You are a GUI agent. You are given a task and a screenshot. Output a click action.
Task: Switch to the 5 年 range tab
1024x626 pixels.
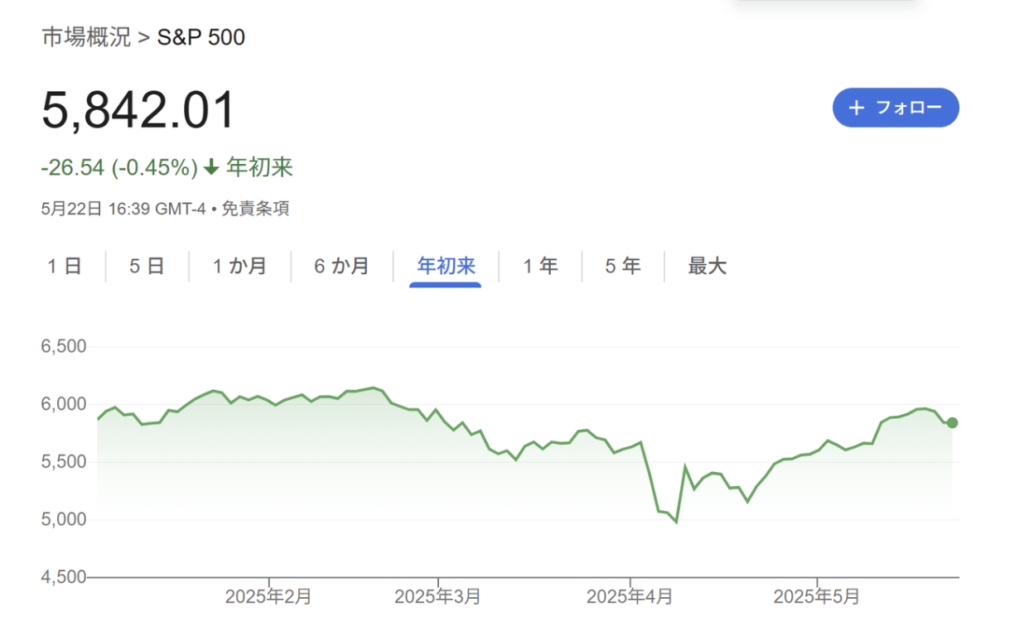pyautogui.click(x=622, y=266)
